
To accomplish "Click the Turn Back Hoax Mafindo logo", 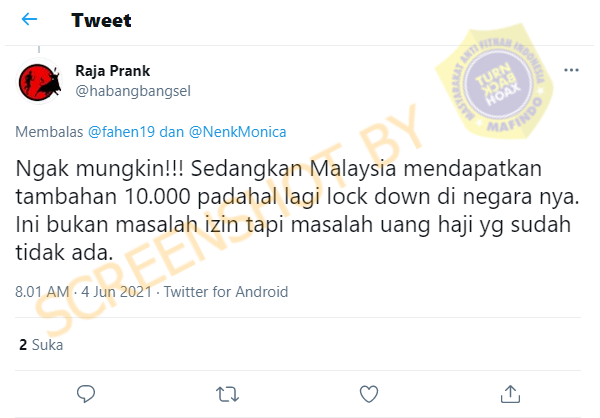I will point(496,82).
